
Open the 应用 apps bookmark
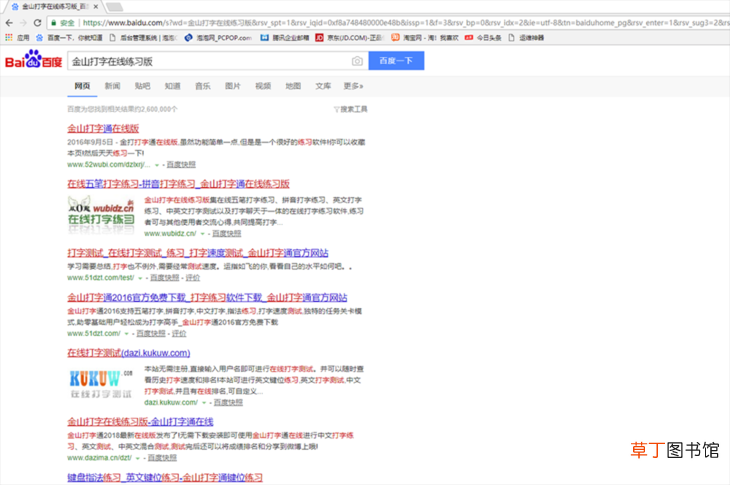pyautogui.click(x=17, y=38)
